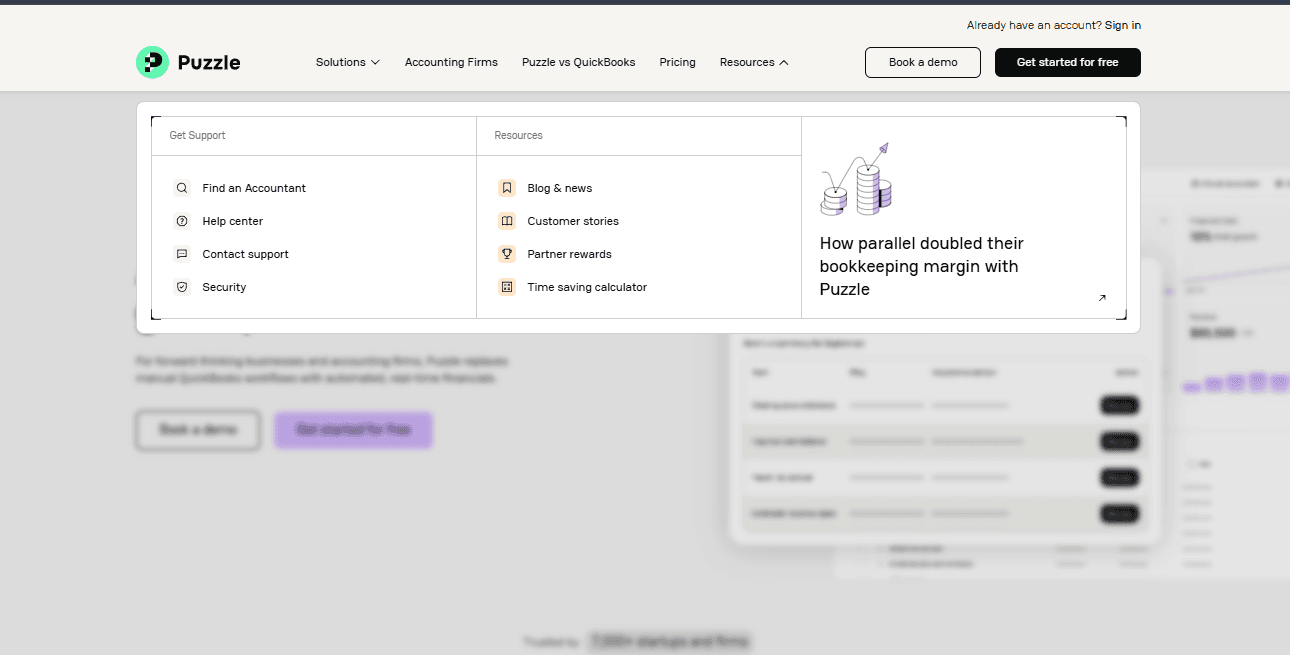Open Partner rewards
Viewport: 1290px width, 655px height.
tap(570, 254)
